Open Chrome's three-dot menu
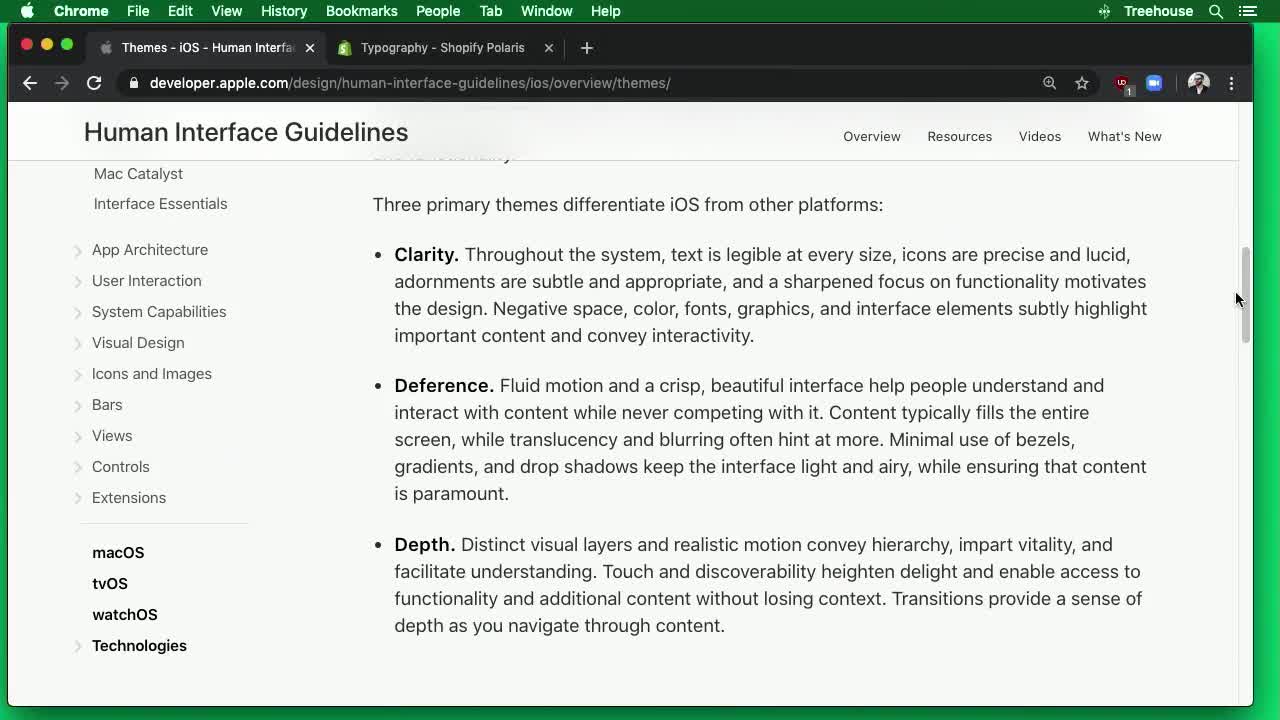This screenshot has width=1280, height=720. [1231, 83]
